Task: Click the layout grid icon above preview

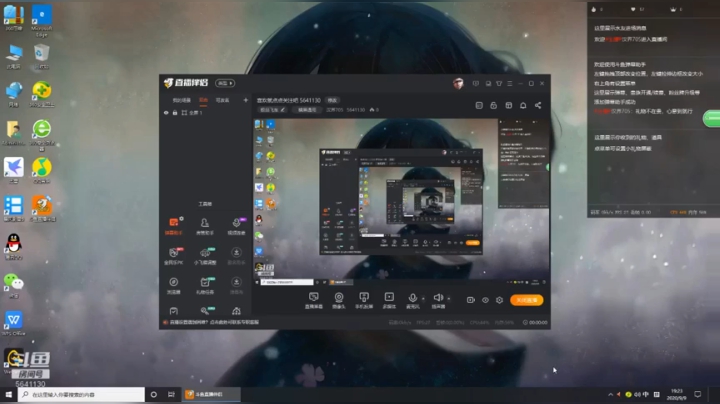Action: tap(508, 105)
